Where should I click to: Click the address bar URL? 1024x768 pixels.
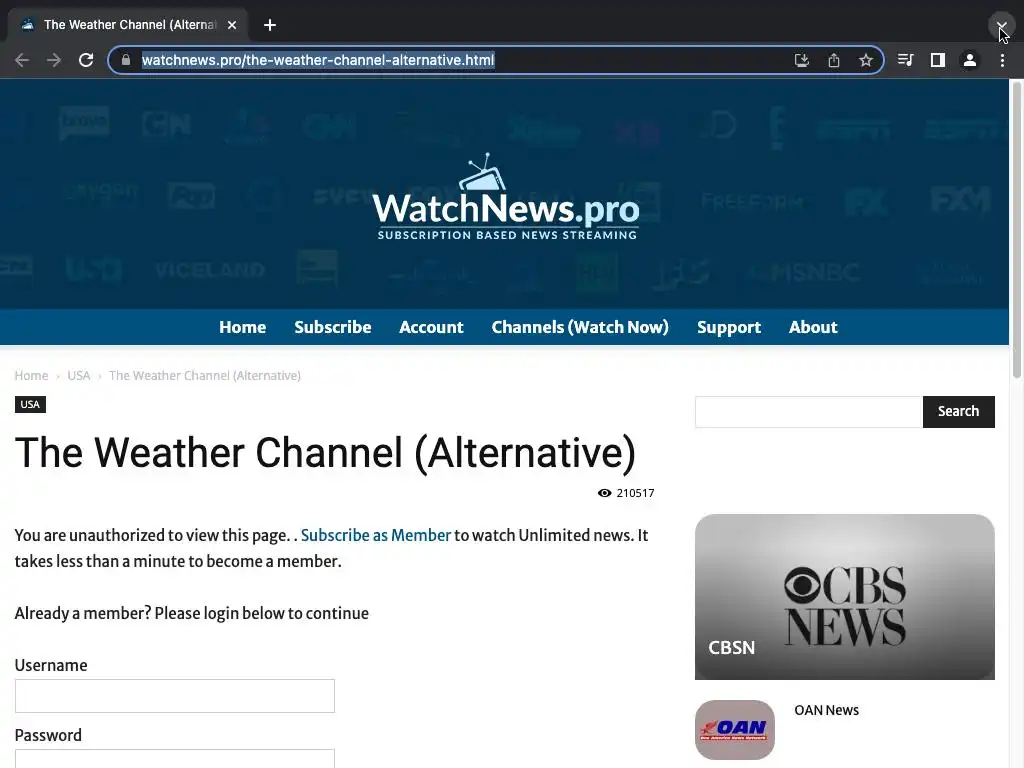318,60
